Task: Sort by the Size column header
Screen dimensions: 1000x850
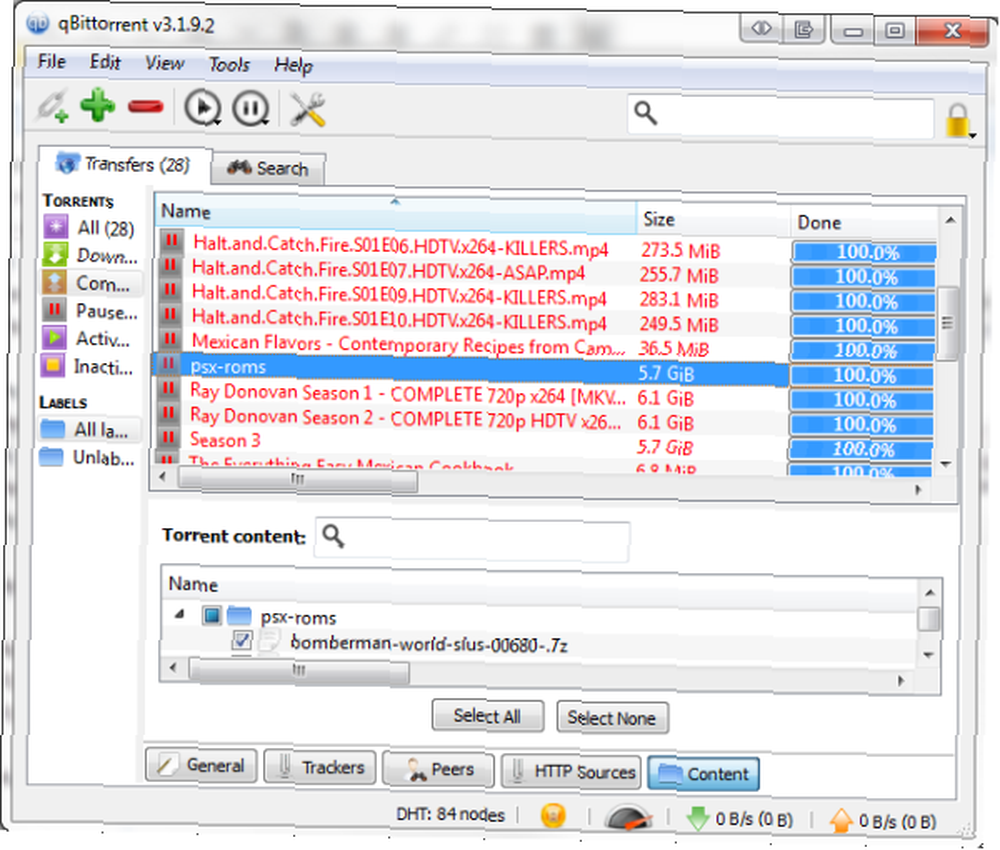Action: pyautogui.click(x=714, y=220)
